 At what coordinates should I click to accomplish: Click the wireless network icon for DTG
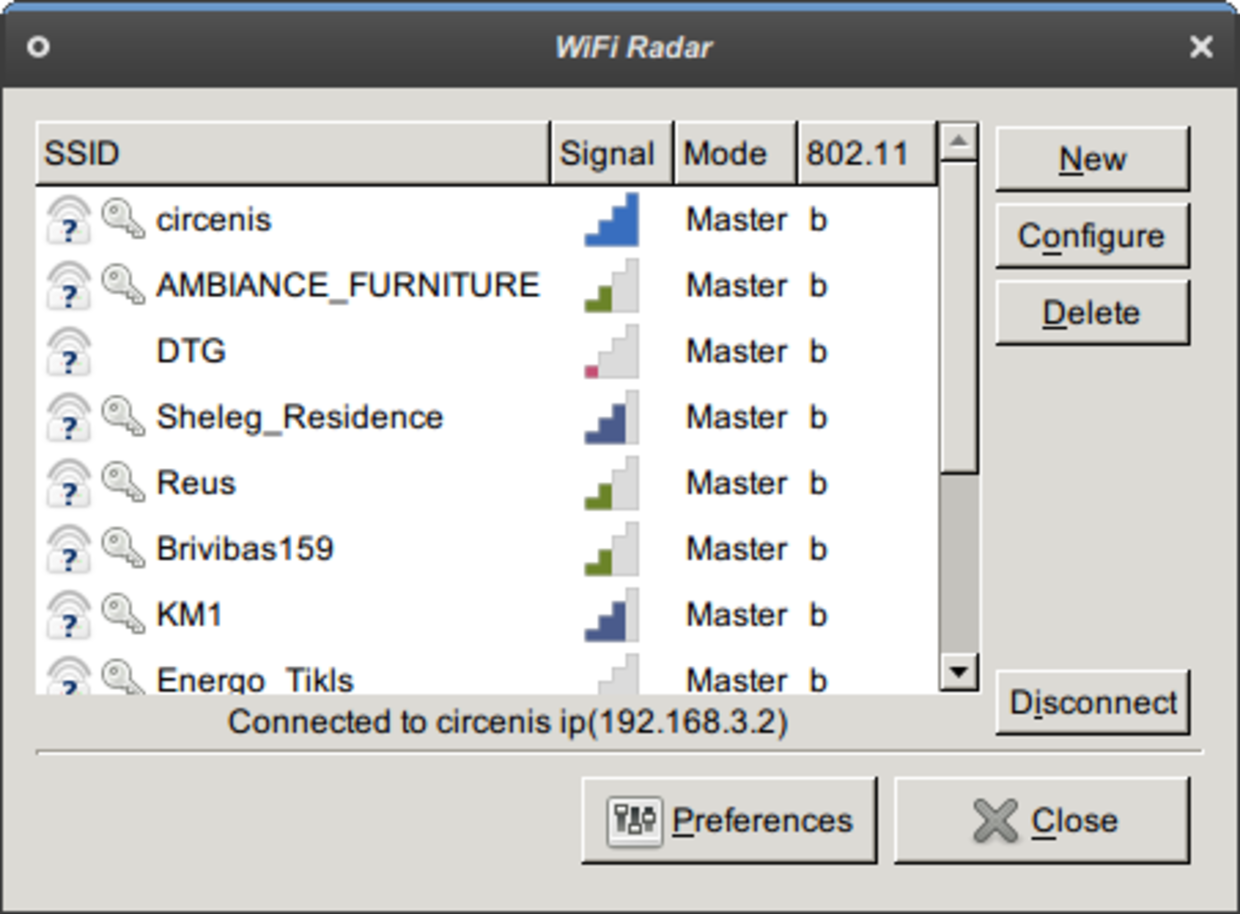pyautogui.click(x=69, y=352)
